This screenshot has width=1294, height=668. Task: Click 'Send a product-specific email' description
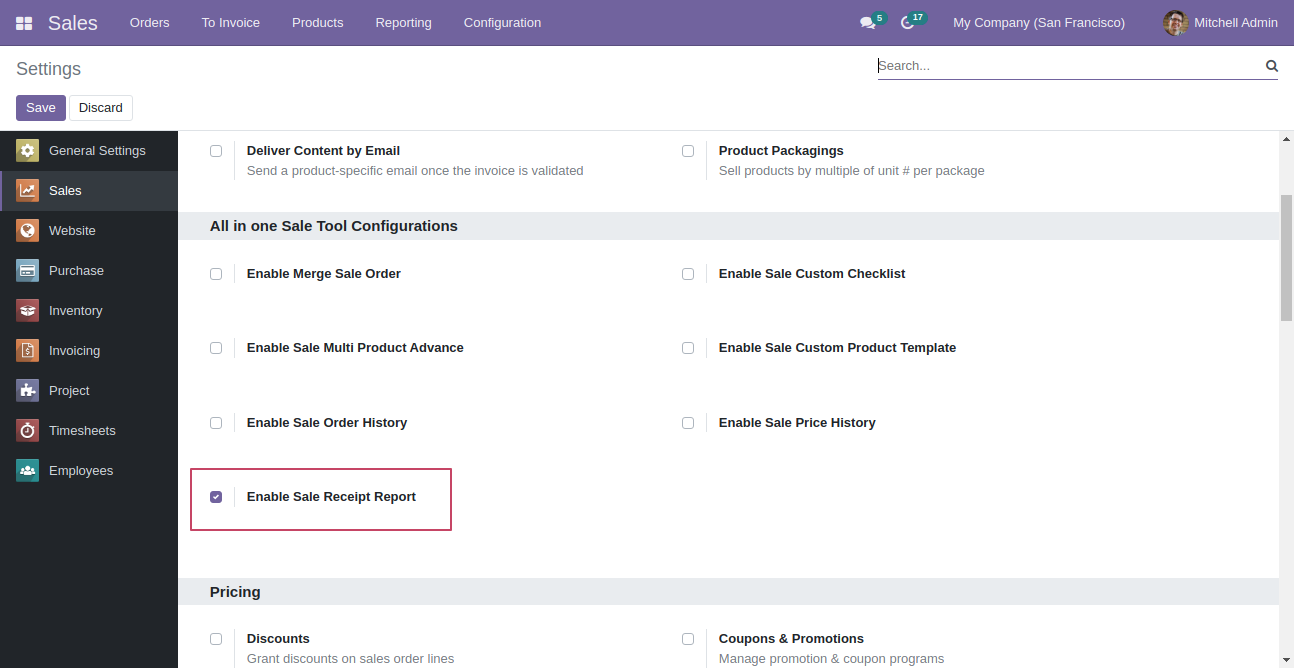415,171
